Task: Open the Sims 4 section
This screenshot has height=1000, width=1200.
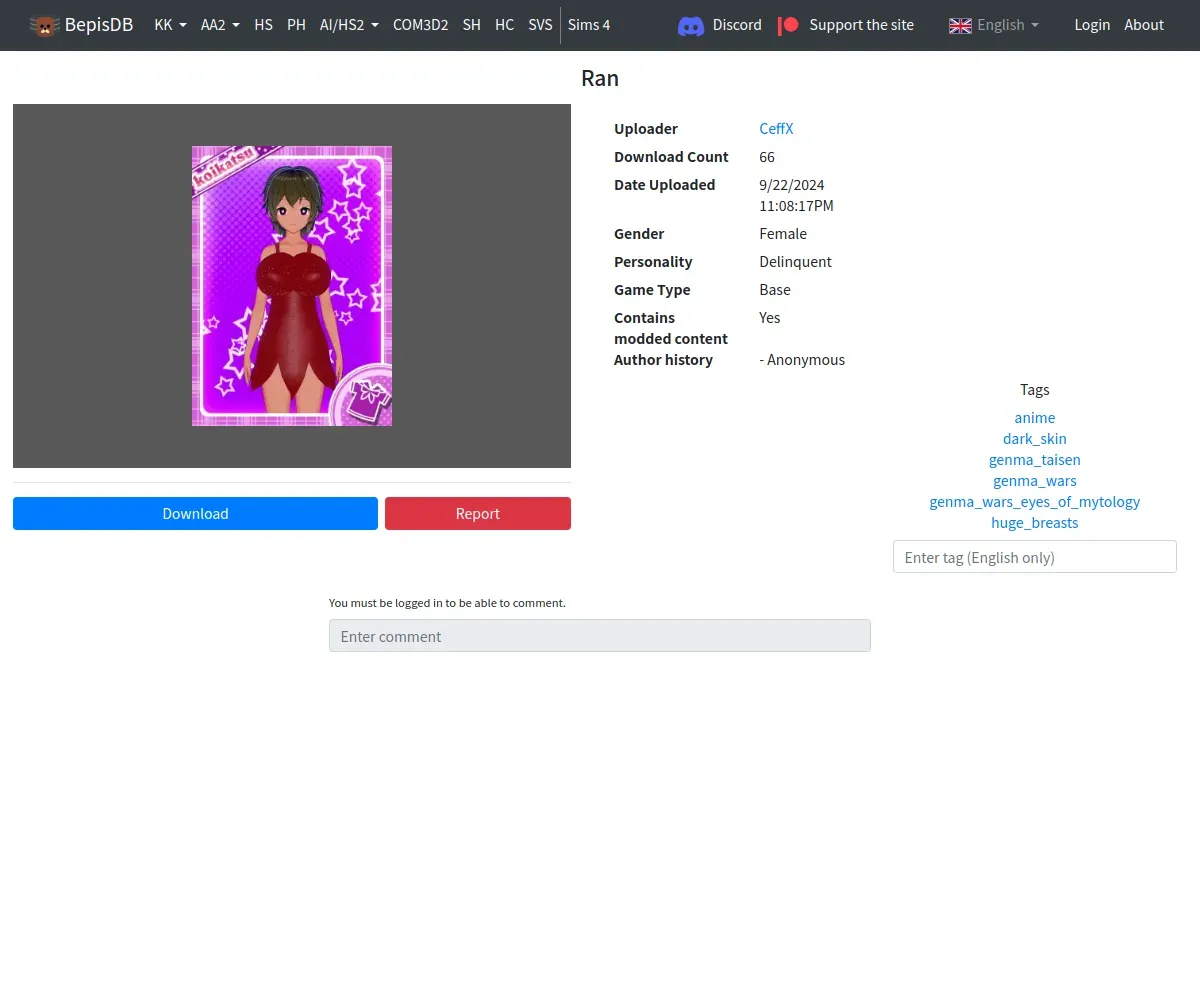Action: pos(589,25)
